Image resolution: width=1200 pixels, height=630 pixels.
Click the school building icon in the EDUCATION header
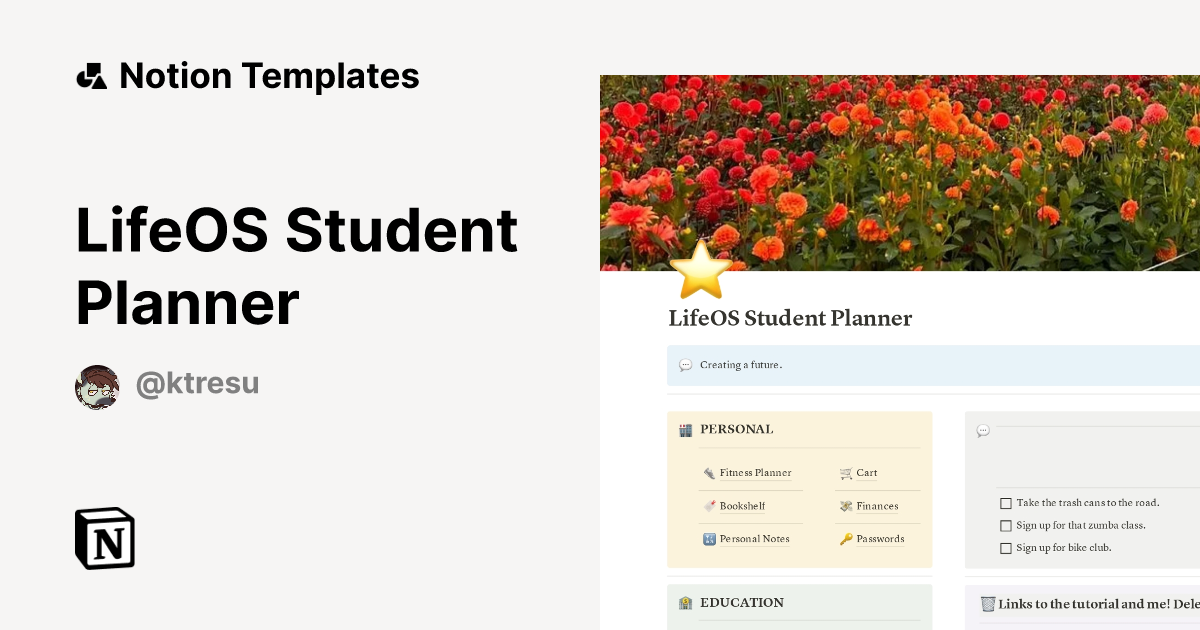pyautogui.click(x=686, y=604)
